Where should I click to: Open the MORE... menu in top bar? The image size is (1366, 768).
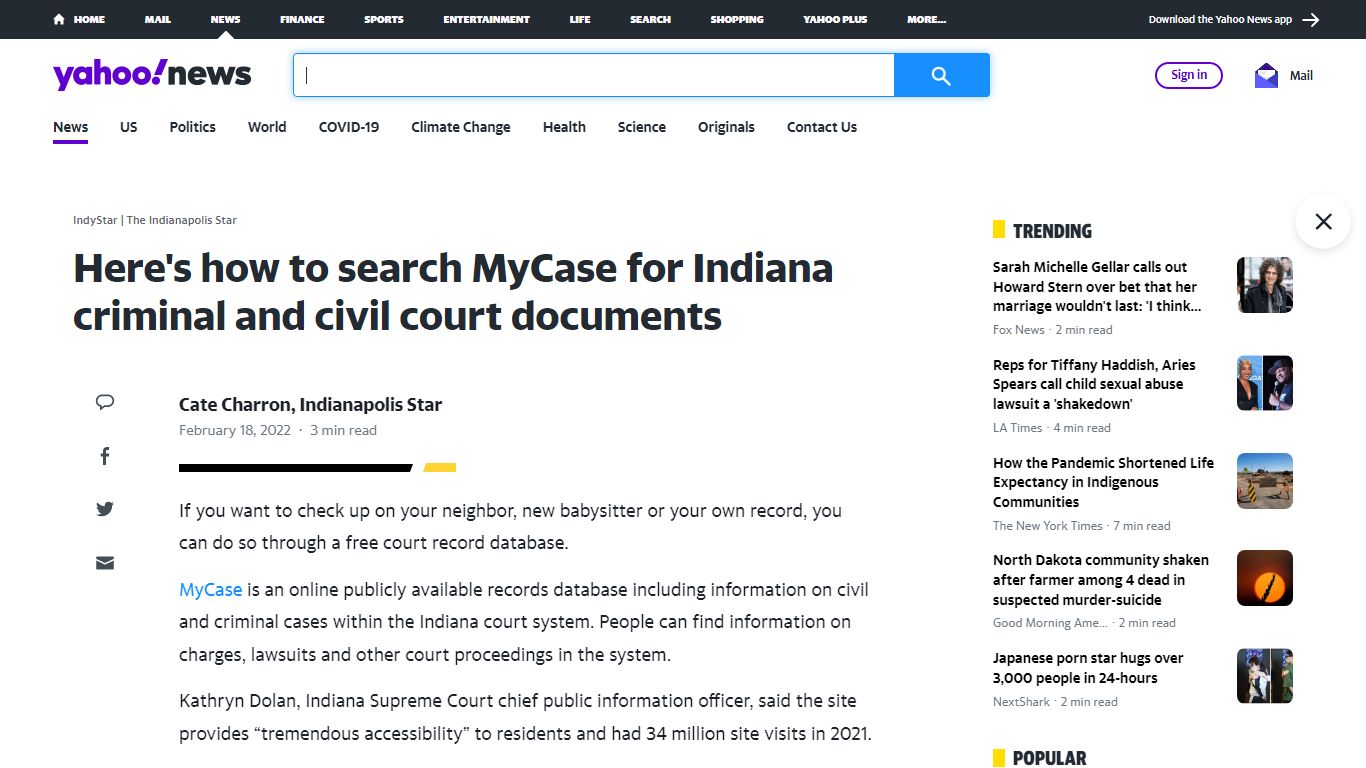[x=926, y=19]
